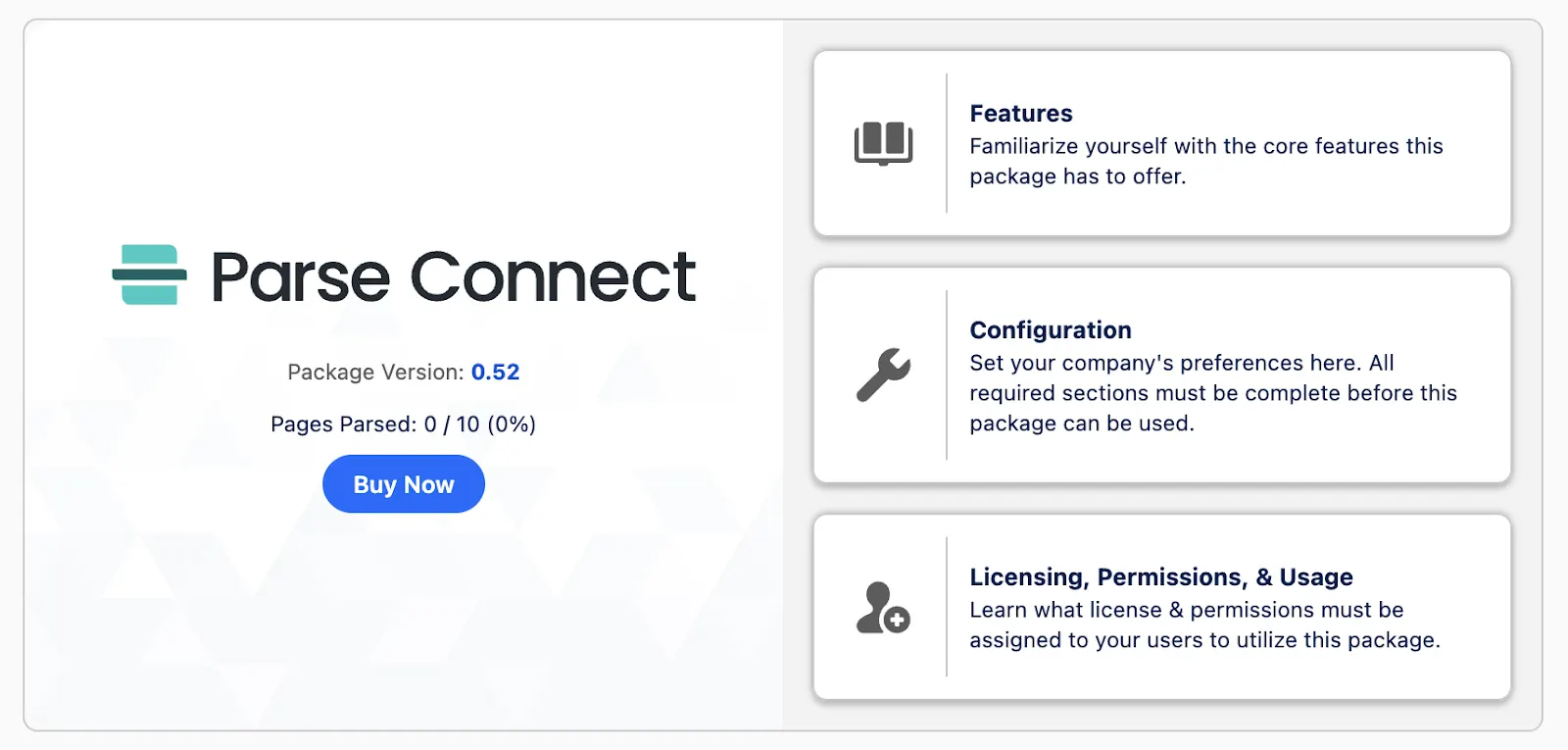Image resolution: width=1568 pixels, height=750 pixels.
Task: Click the vertical divider in Configuration card
Action: click(947, 375)
